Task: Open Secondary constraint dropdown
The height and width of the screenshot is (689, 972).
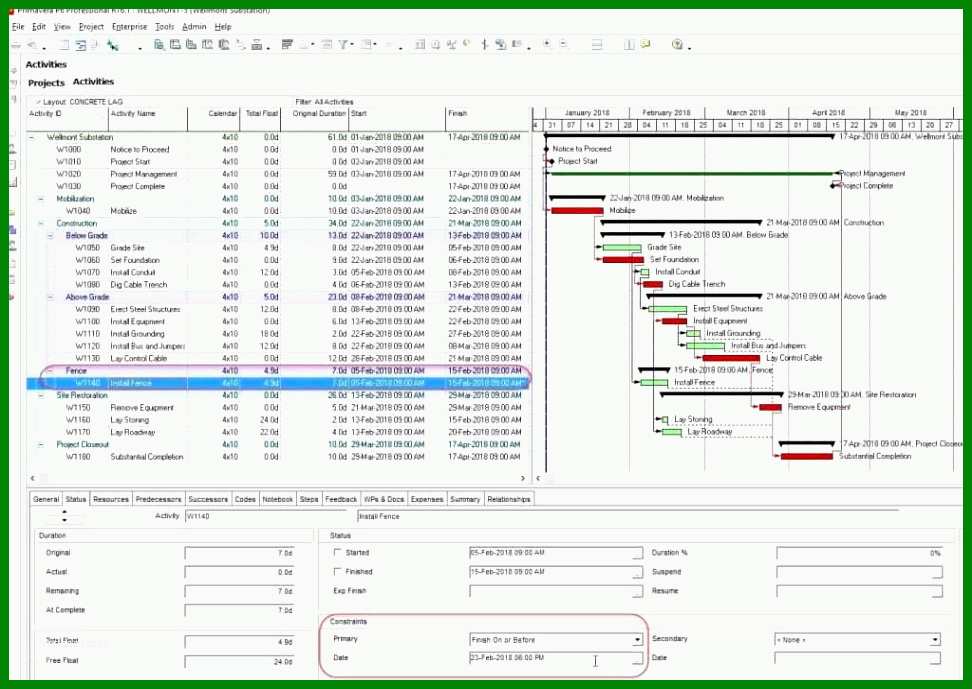Action: [x=935, y=640]
